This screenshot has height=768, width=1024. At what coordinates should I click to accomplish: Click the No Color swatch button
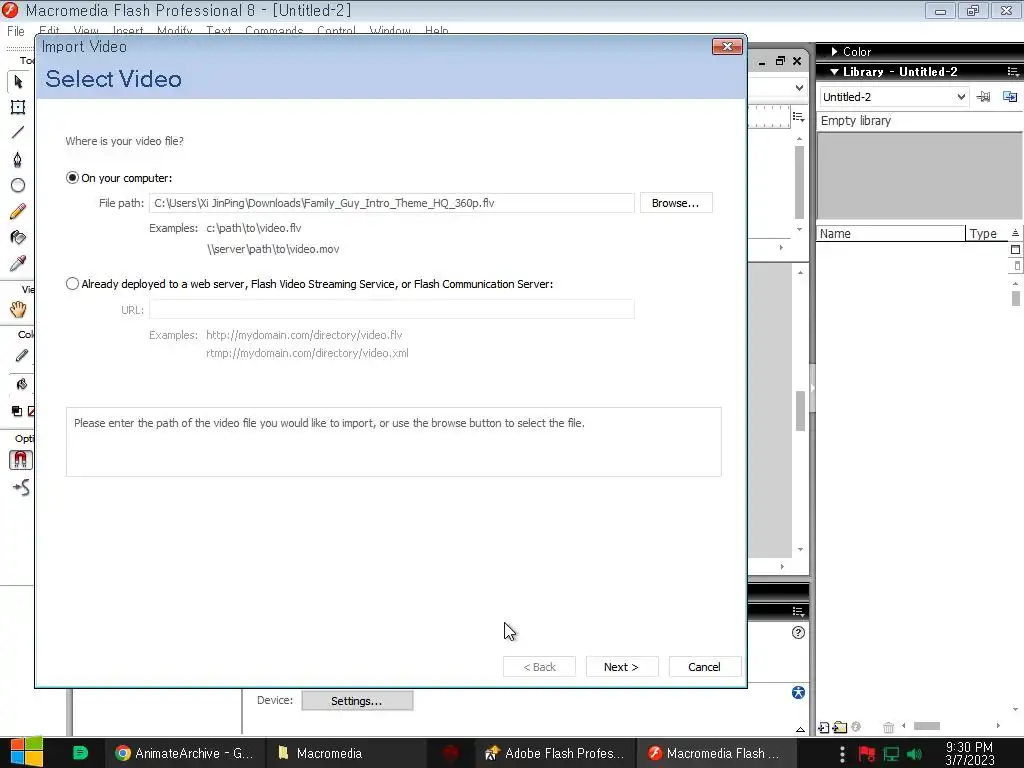tap(31, 411)
